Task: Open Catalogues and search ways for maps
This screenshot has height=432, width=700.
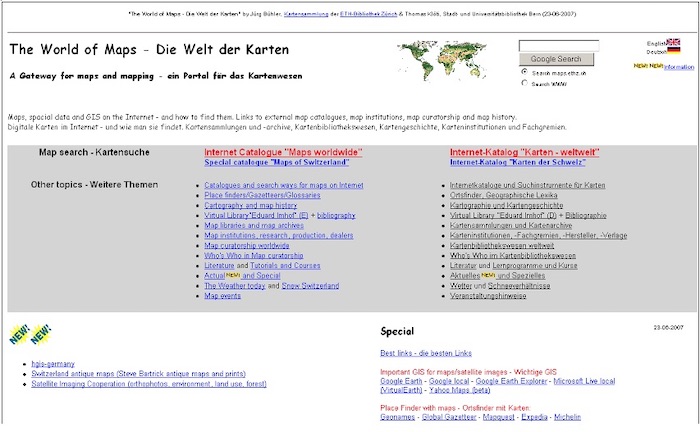Action: (x=284, y=185)
